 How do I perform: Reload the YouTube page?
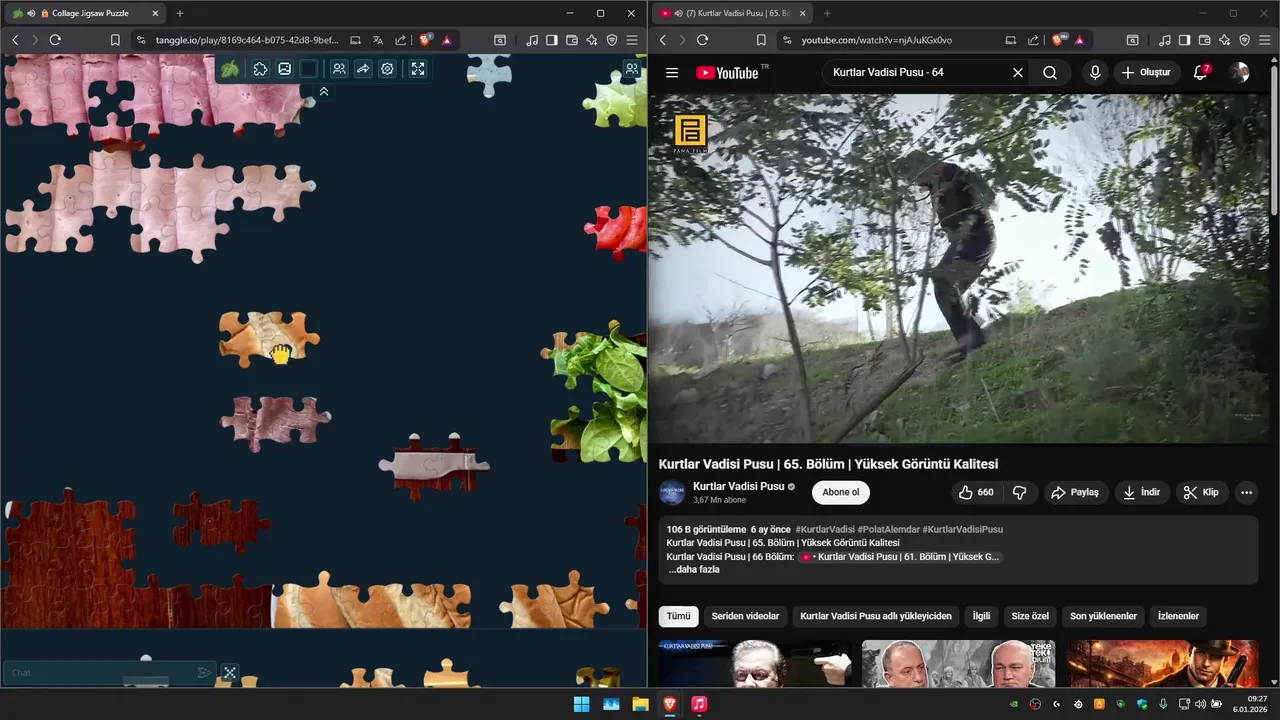(x=702, y=40)
